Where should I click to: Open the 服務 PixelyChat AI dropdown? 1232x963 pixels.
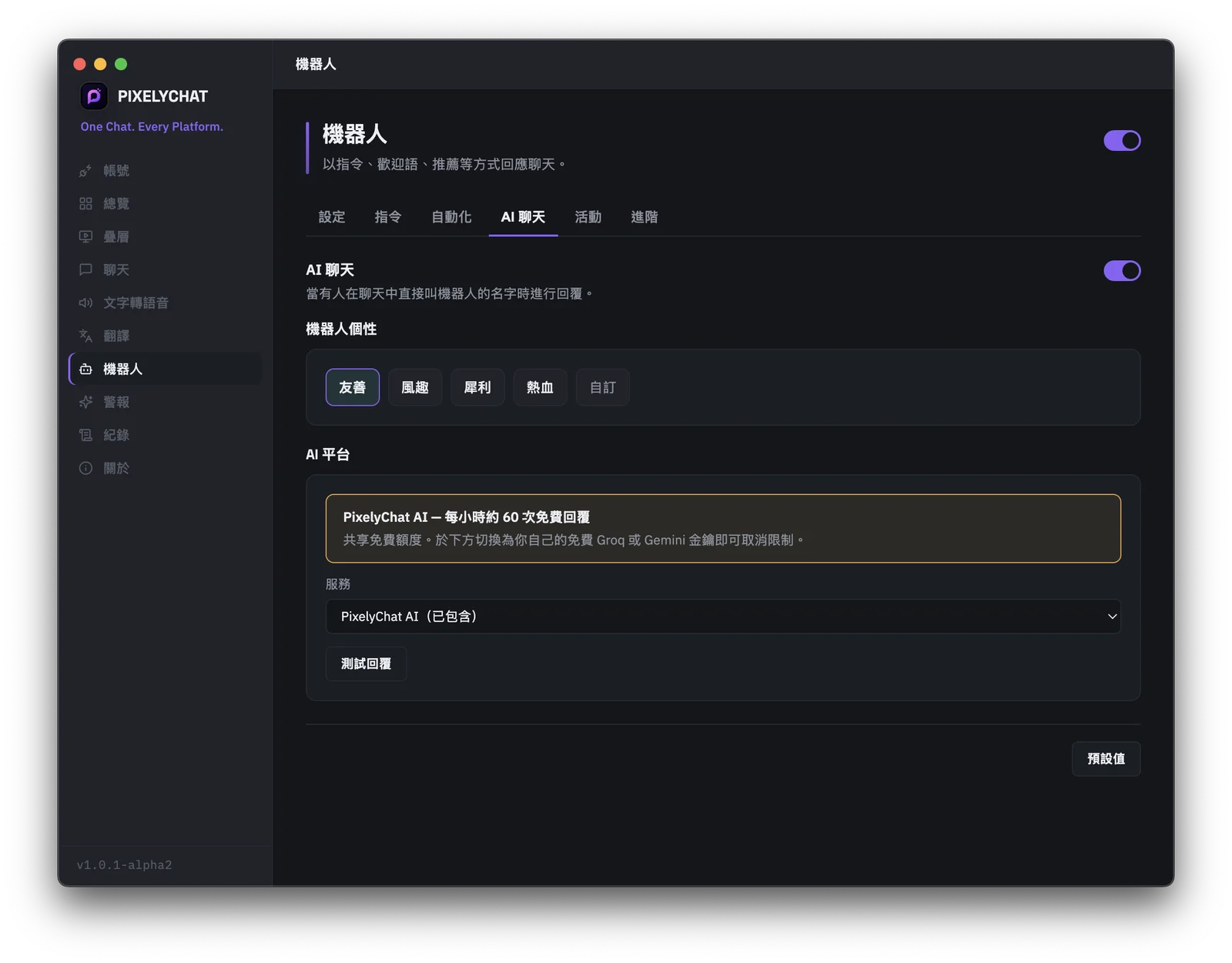coord(723,617)
